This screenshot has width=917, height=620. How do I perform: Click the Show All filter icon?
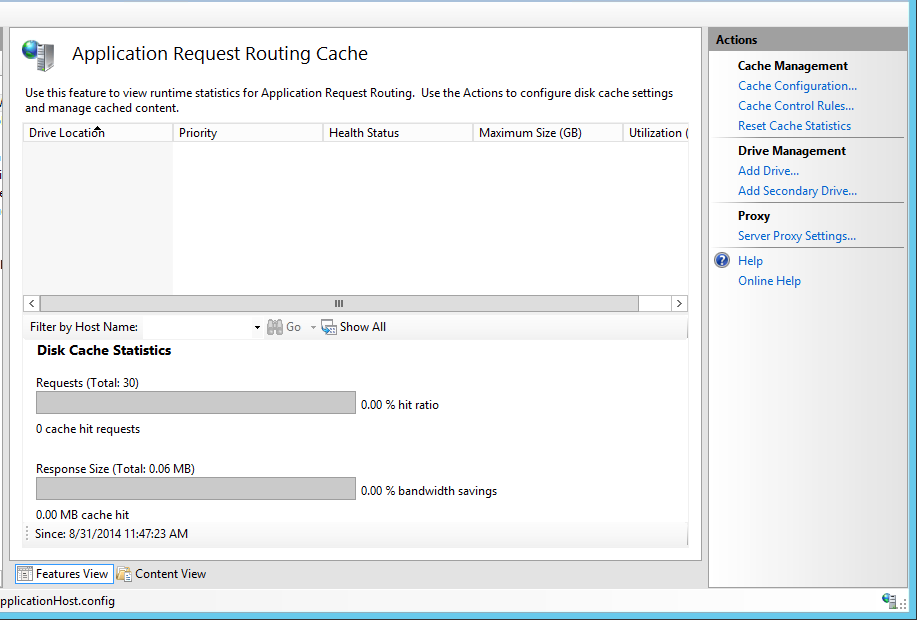pyautogui.click(x=329, y=327)
